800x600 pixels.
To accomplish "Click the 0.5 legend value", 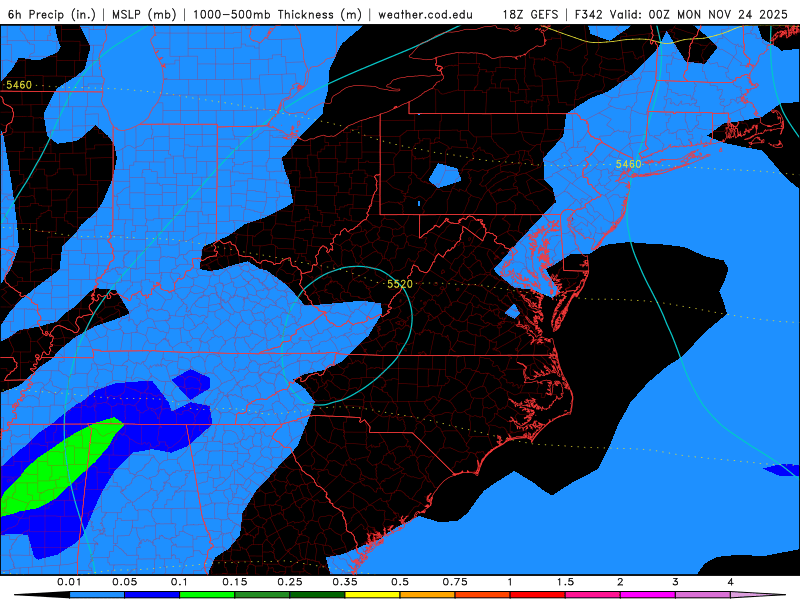I will point(400,582).
